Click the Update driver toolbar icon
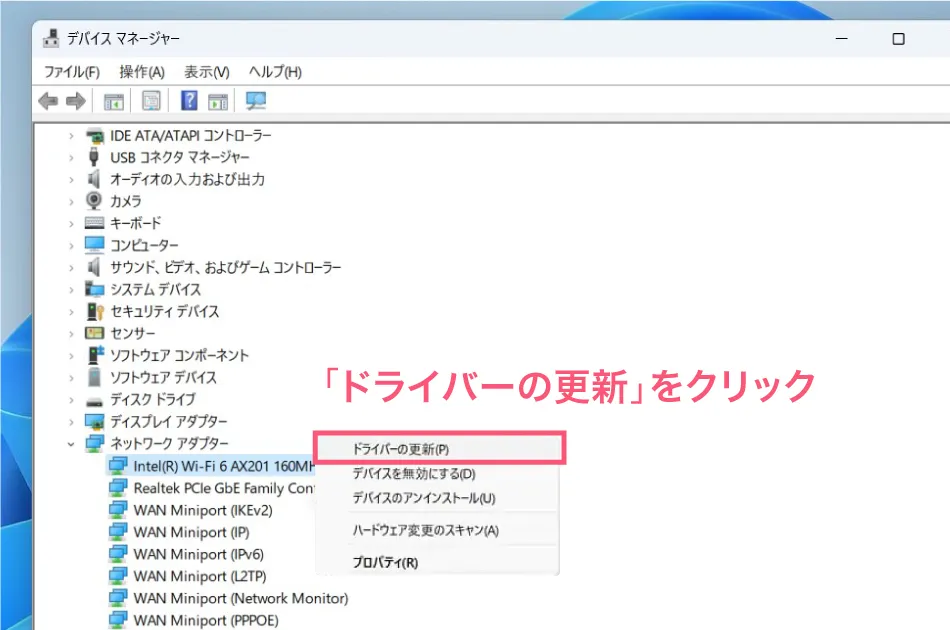This screenshot has width=950, height=630. [x=216, y=100]
